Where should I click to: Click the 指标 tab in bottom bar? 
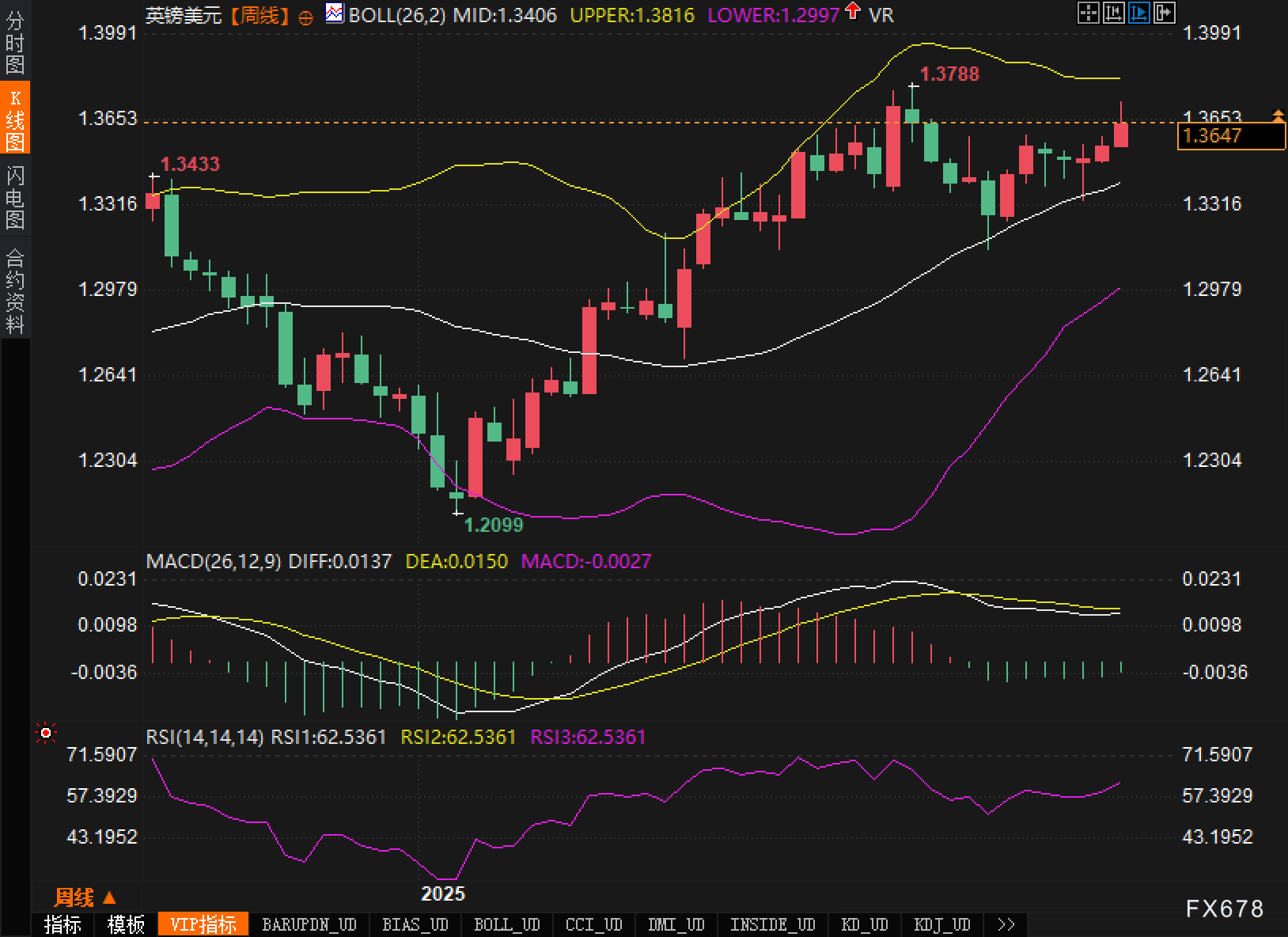(63, 924)
